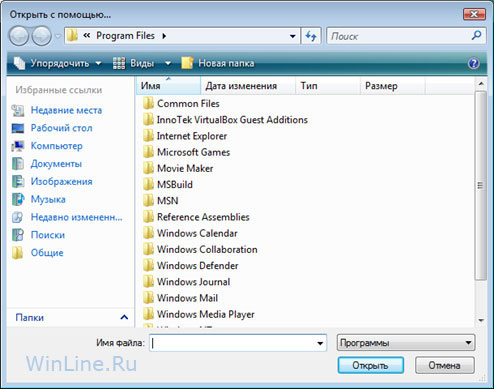Expand the Виды dropdown arrow
The width and height of the screenshot is (494, 389).
pyautogui.click(x=168, y=63)
